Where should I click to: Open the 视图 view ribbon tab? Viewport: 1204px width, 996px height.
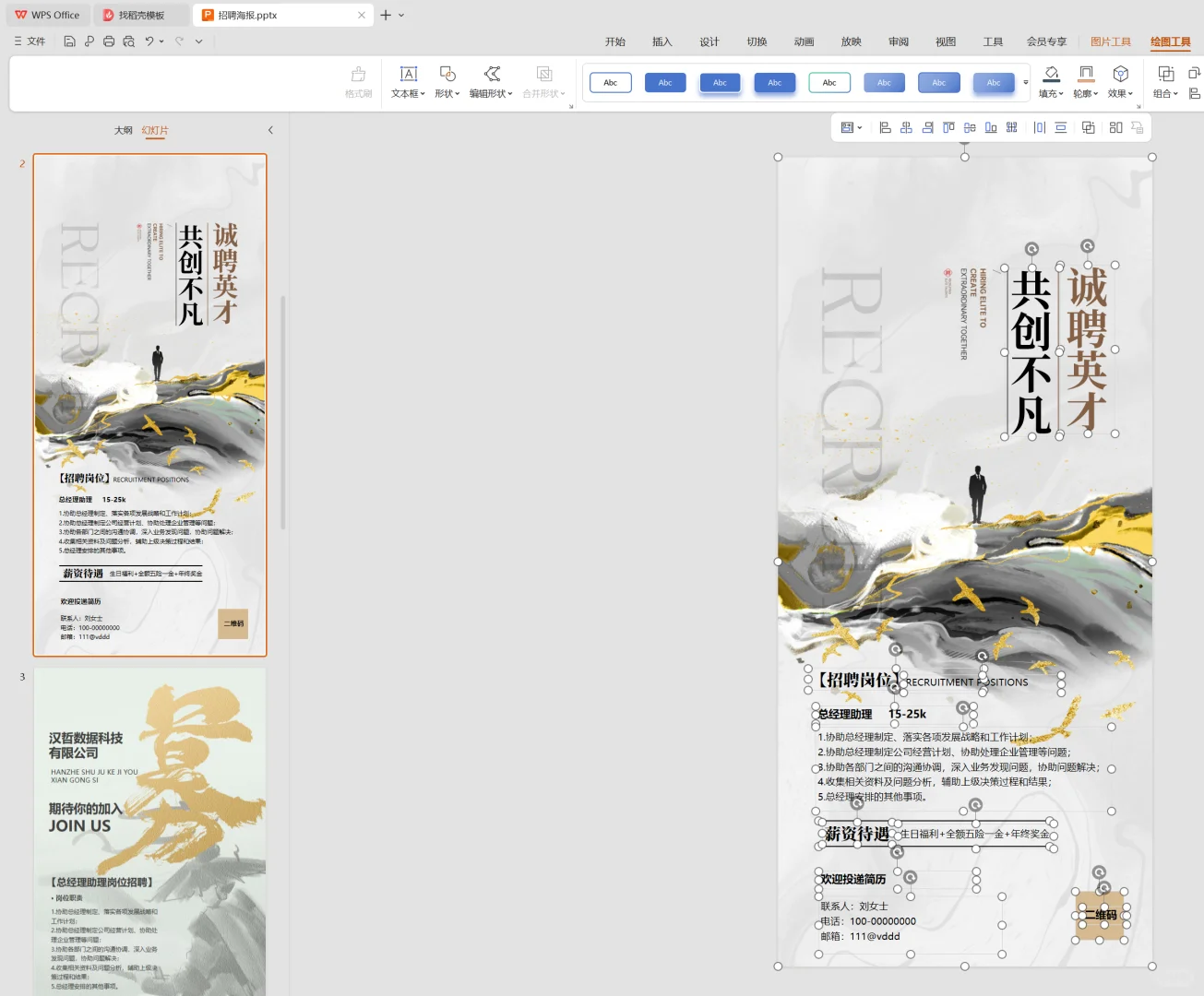[946, 41]
